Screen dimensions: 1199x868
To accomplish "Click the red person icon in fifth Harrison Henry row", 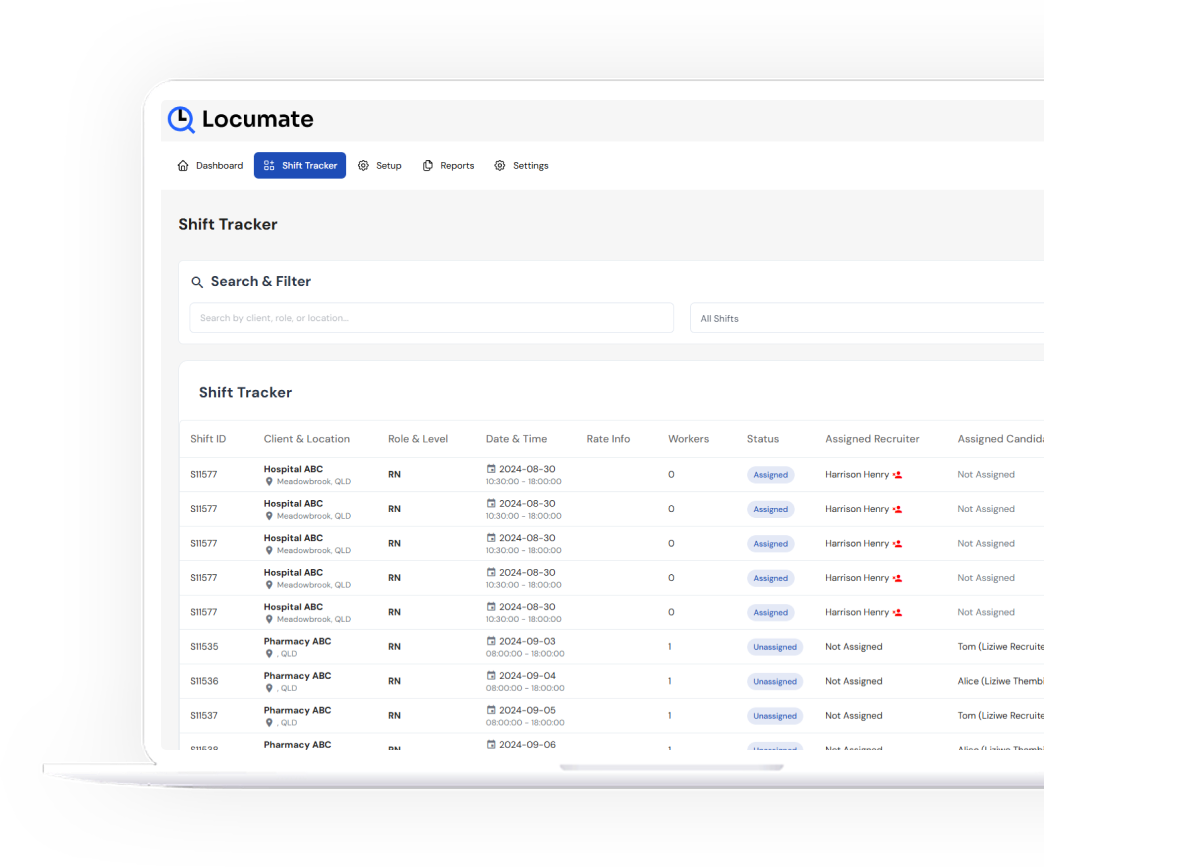I will pos(897,612).
